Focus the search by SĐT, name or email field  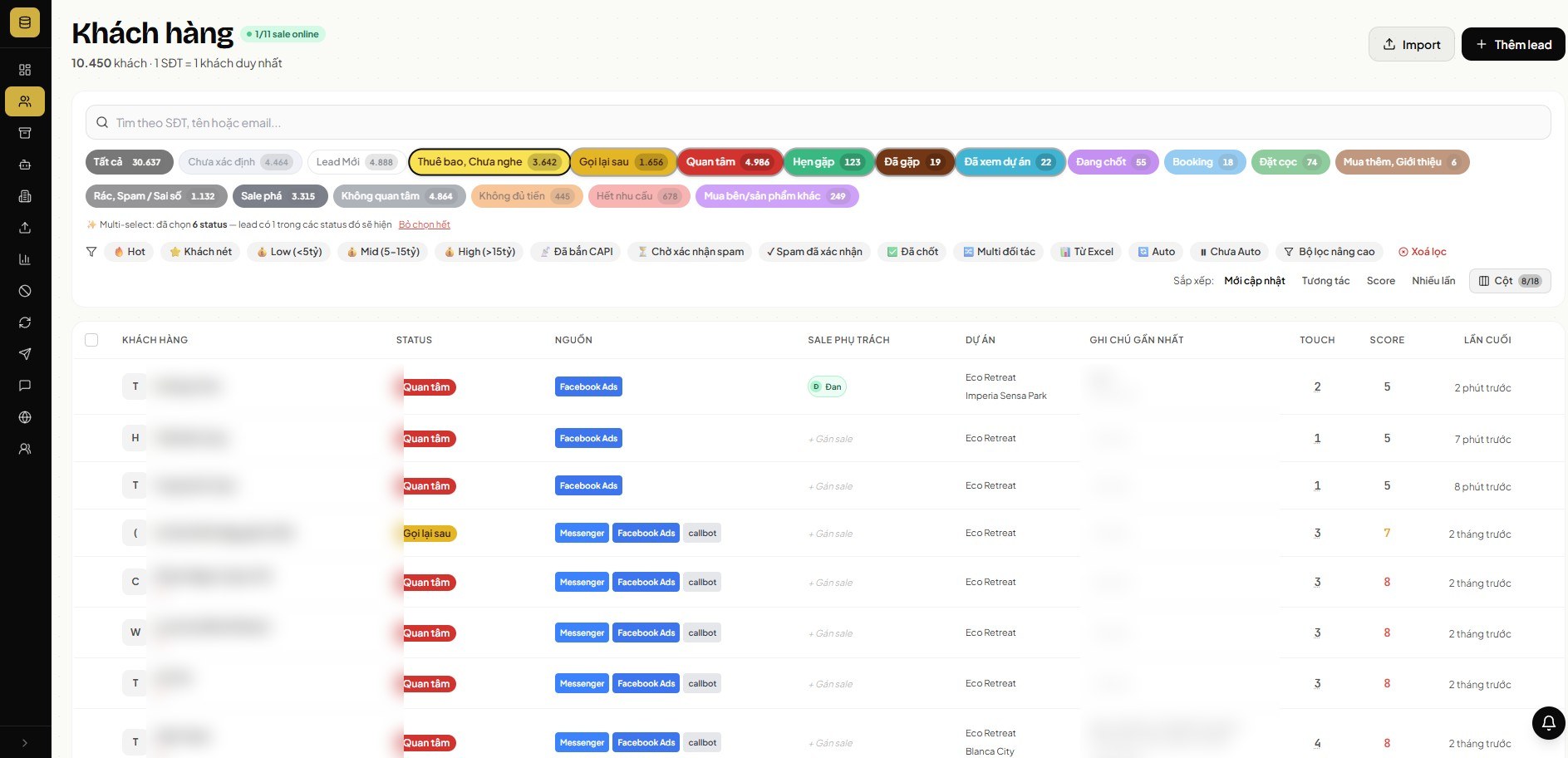pos(818,123)
